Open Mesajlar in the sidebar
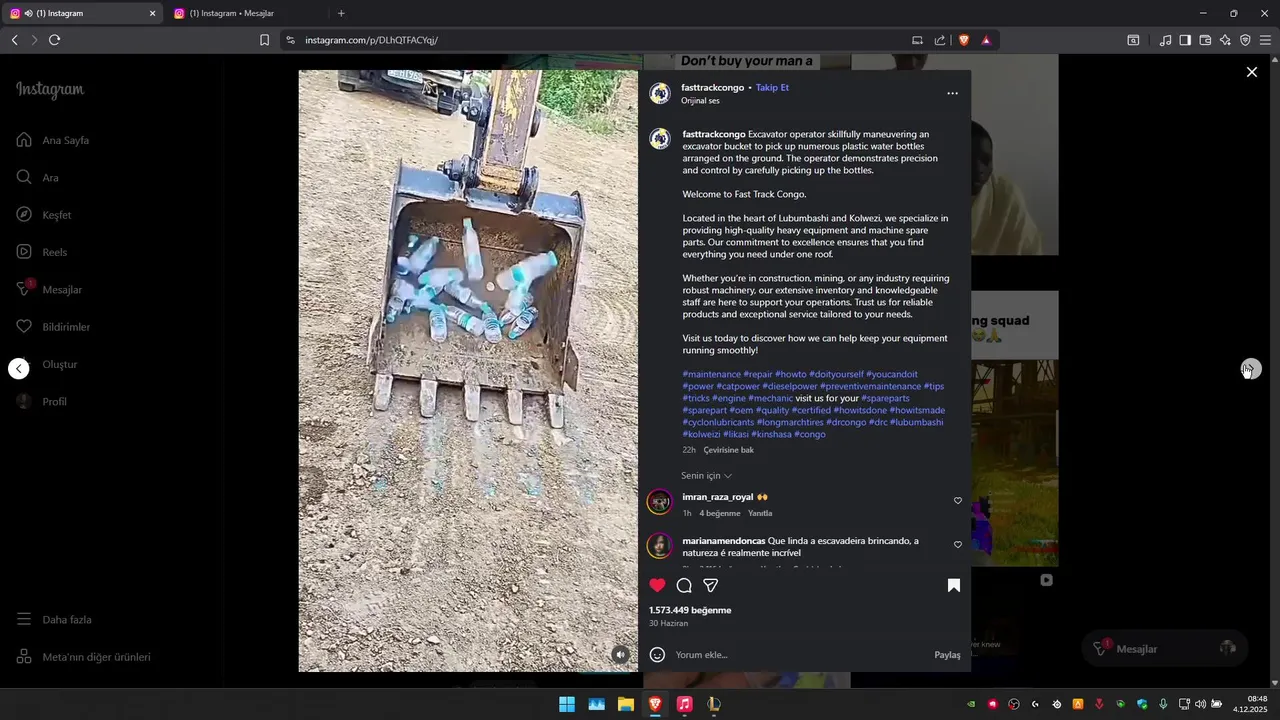The image size is (1280, 720). [49, 289]
